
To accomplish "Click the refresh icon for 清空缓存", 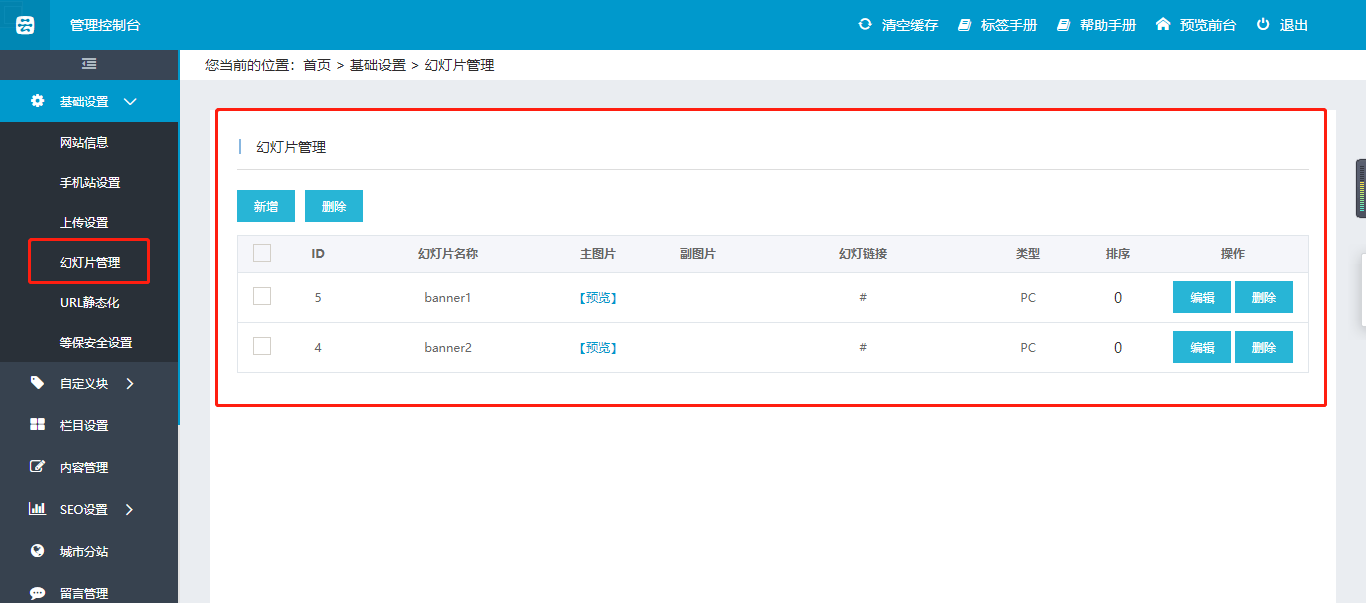I will 865,24.
